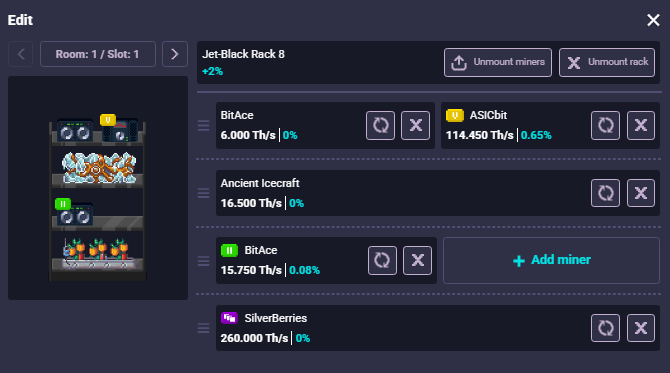Remove the ASICbit miner
This screenshot has height=373, width=670.
[x=641, y=126]
